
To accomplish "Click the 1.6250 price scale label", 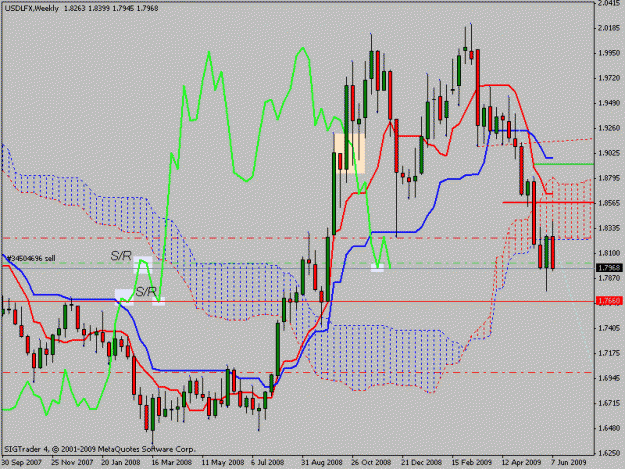I will coord(610,453).
